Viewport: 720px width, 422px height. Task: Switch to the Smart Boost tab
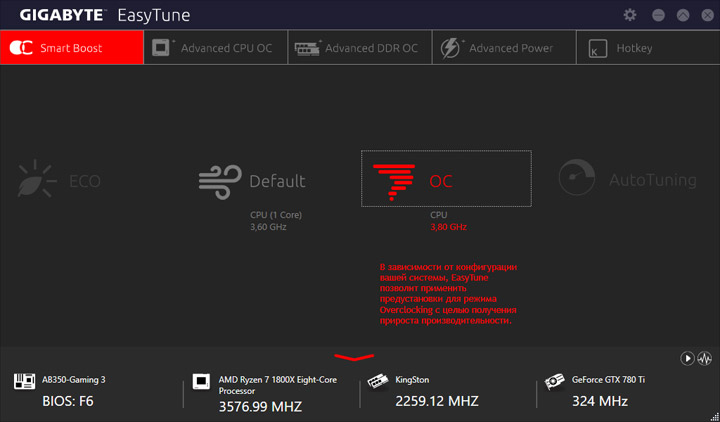point(72,47)
